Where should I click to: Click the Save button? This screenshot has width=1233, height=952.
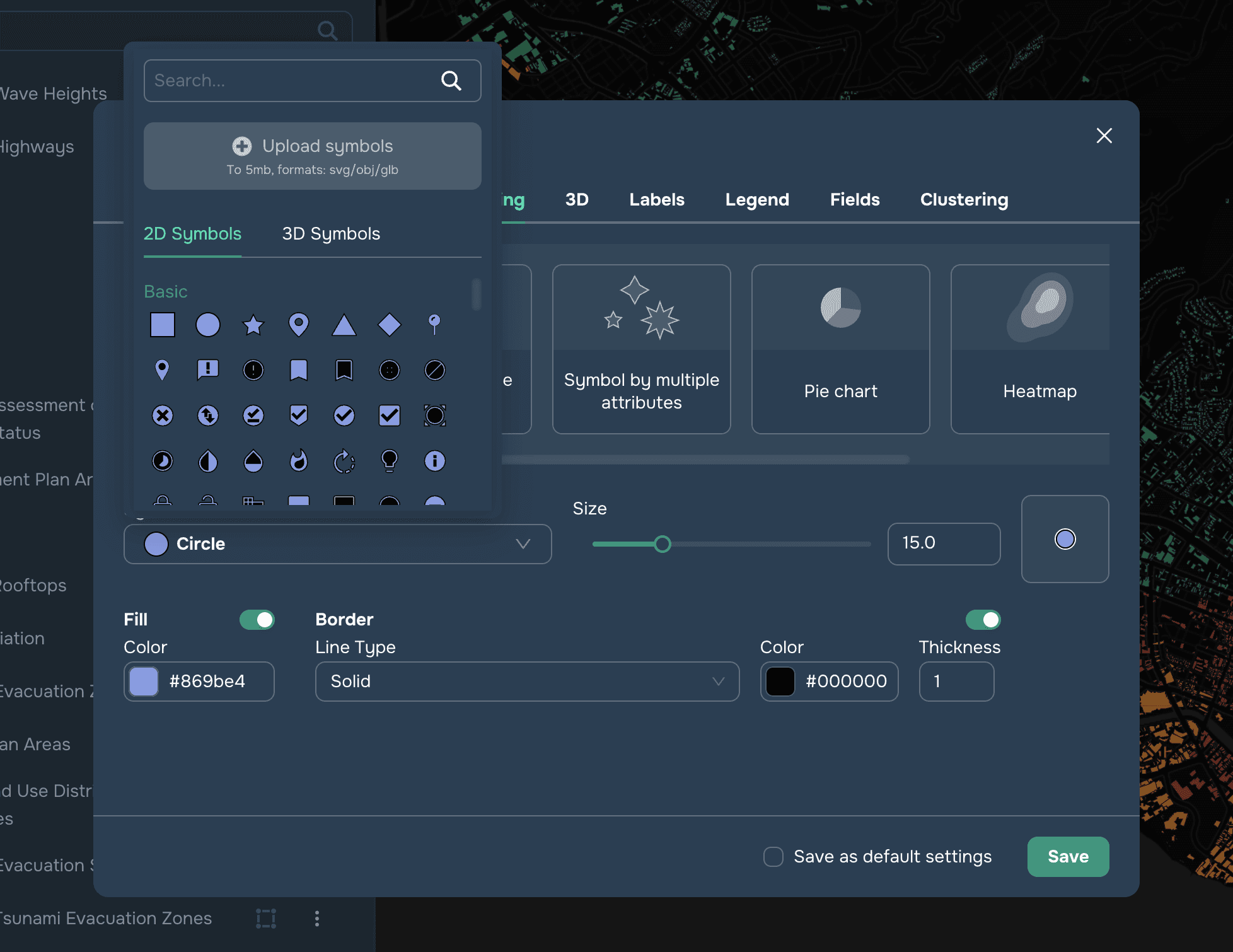(1068, 857)
